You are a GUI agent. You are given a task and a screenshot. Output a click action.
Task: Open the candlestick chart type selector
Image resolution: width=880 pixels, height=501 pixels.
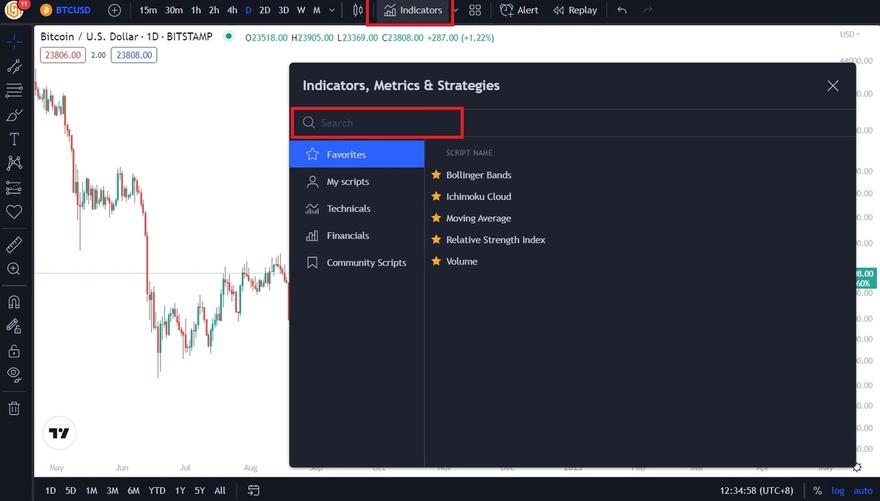pyautogui.click(x=358, y=10)
